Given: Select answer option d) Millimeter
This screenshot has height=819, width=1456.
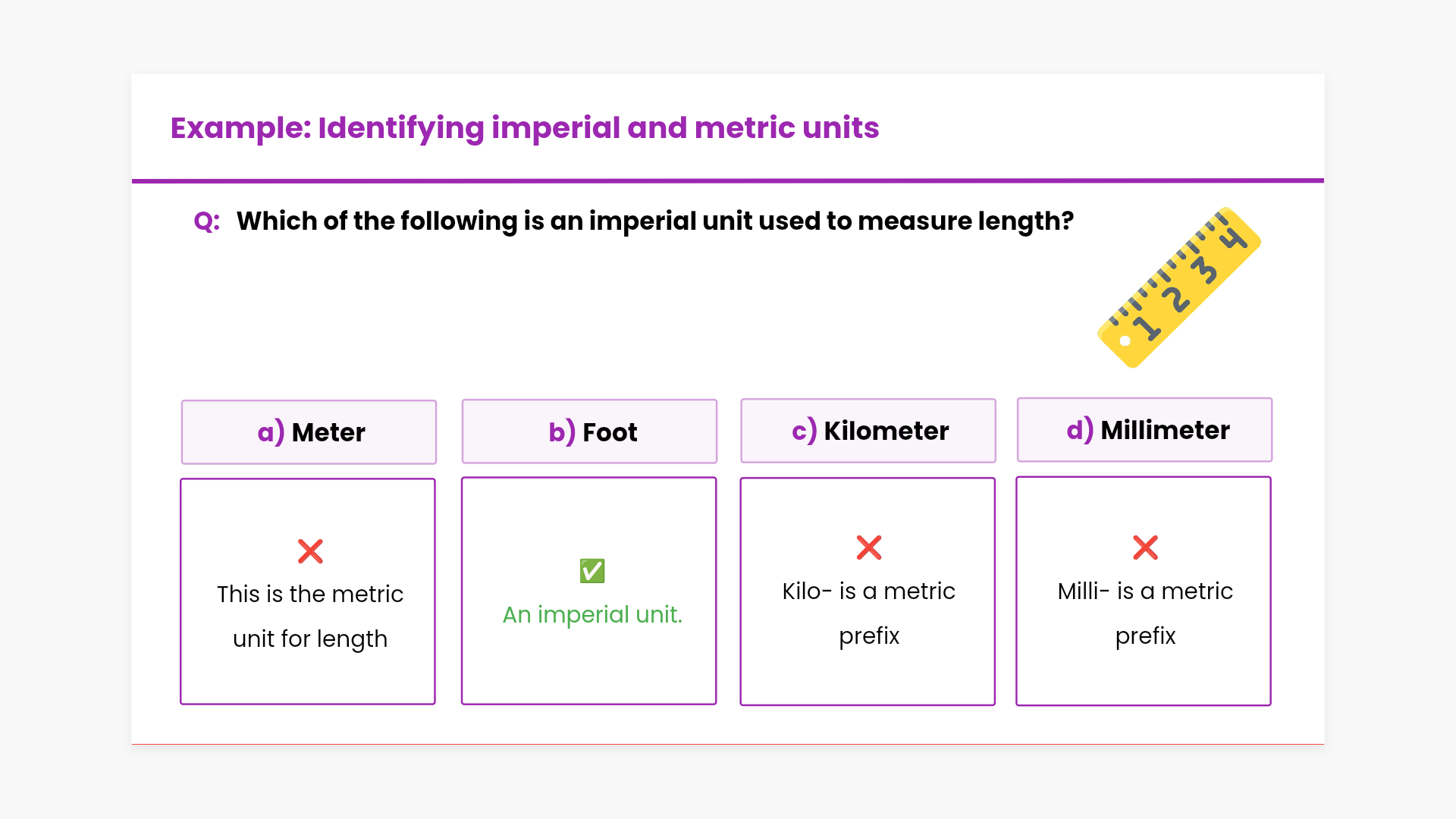Looking at the screenshot, I should (1144, 430).
